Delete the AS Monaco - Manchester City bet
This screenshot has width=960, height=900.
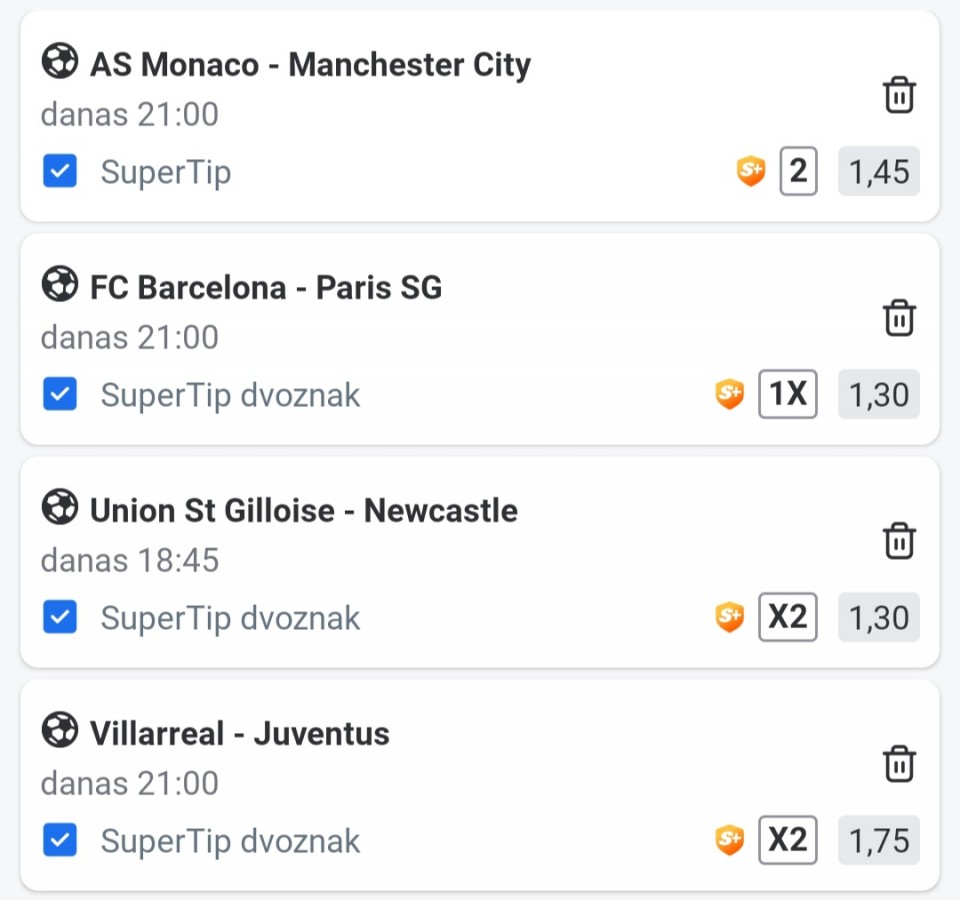pos(899,95)
